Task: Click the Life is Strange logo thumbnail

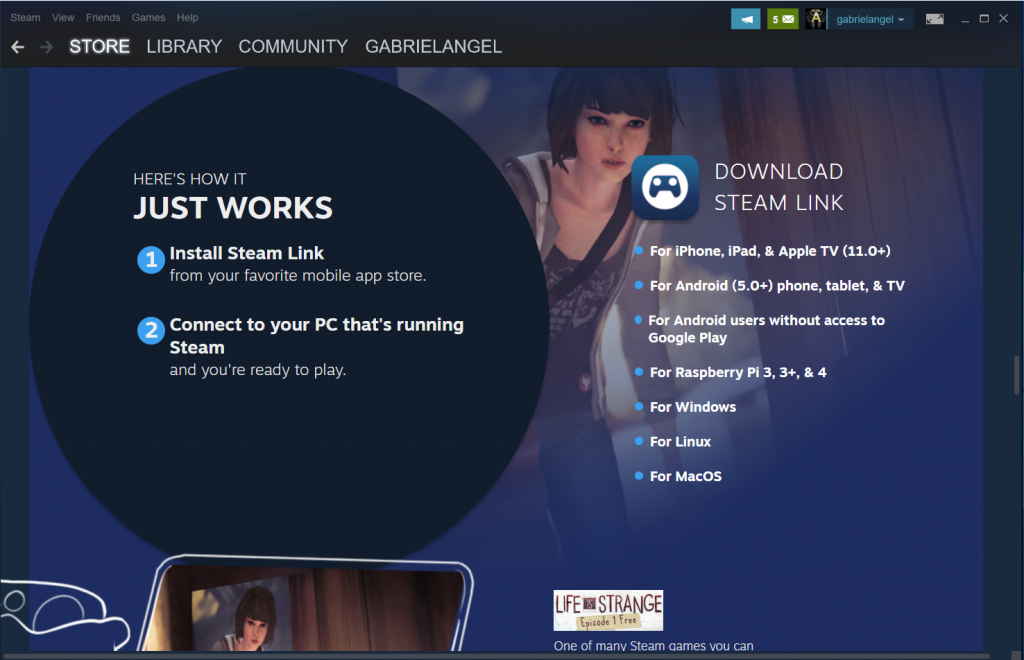Action: 608,610
